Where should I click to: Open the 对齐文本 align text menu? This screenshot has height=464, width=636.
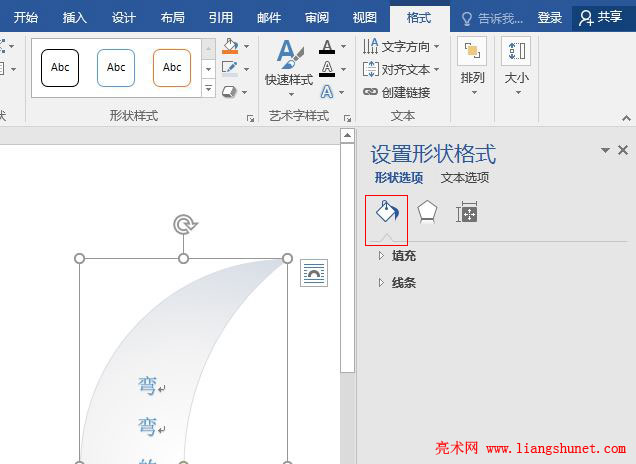401,69
